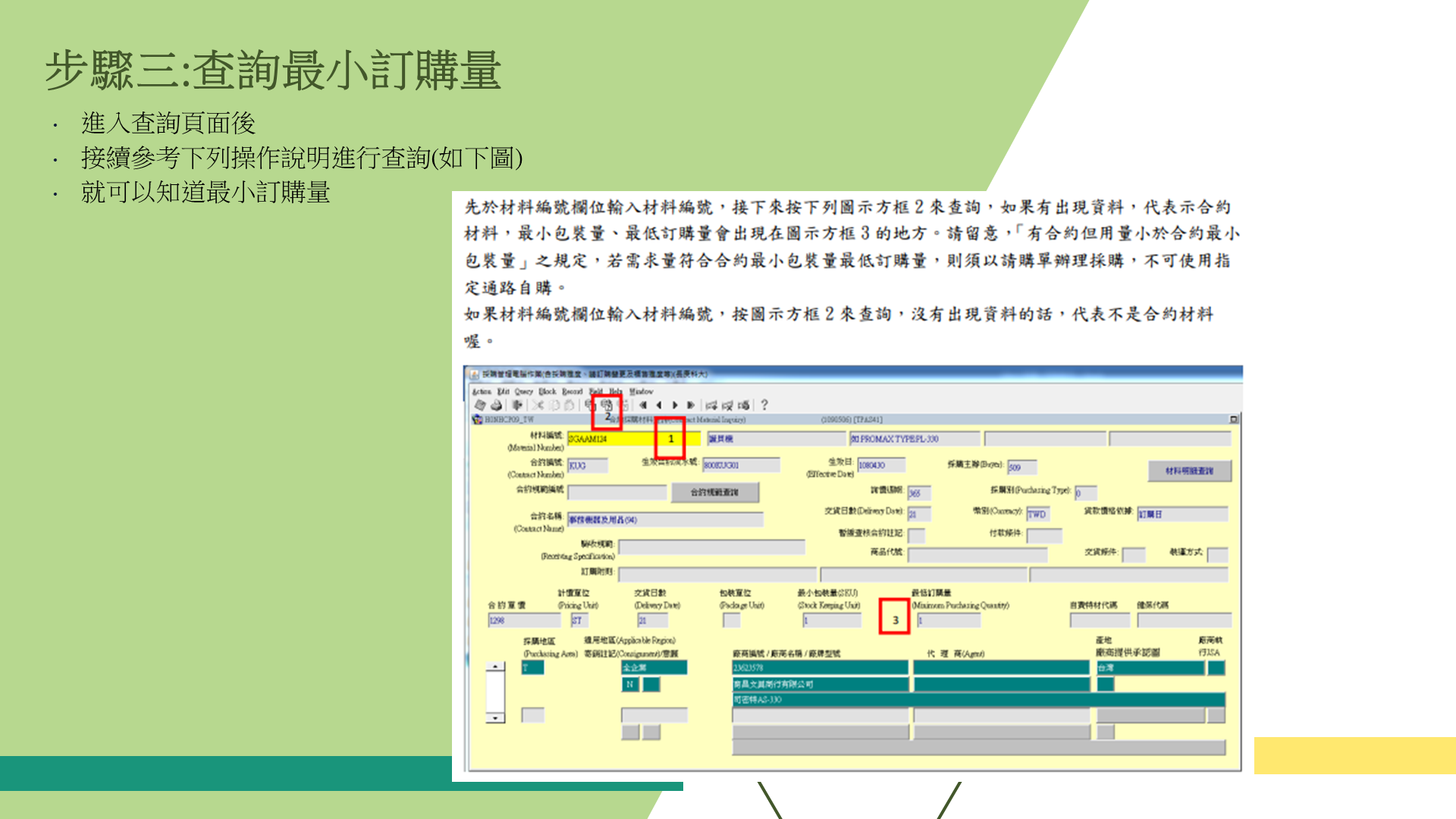This screenshot has width=1456, height=819.
Task: Click the Package Unit field
Action: tap(732, 620)
